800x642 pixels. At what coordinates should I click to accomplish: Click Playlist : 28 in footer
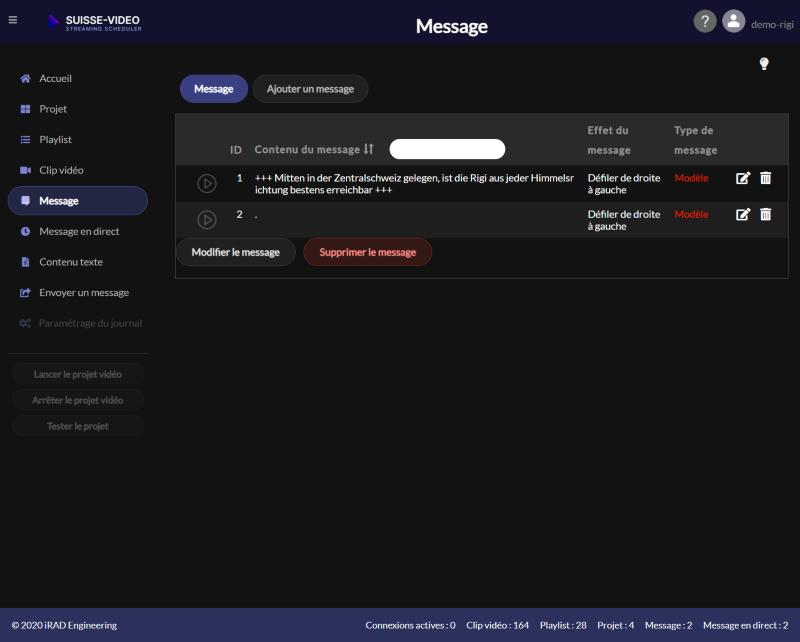[563, 625]
